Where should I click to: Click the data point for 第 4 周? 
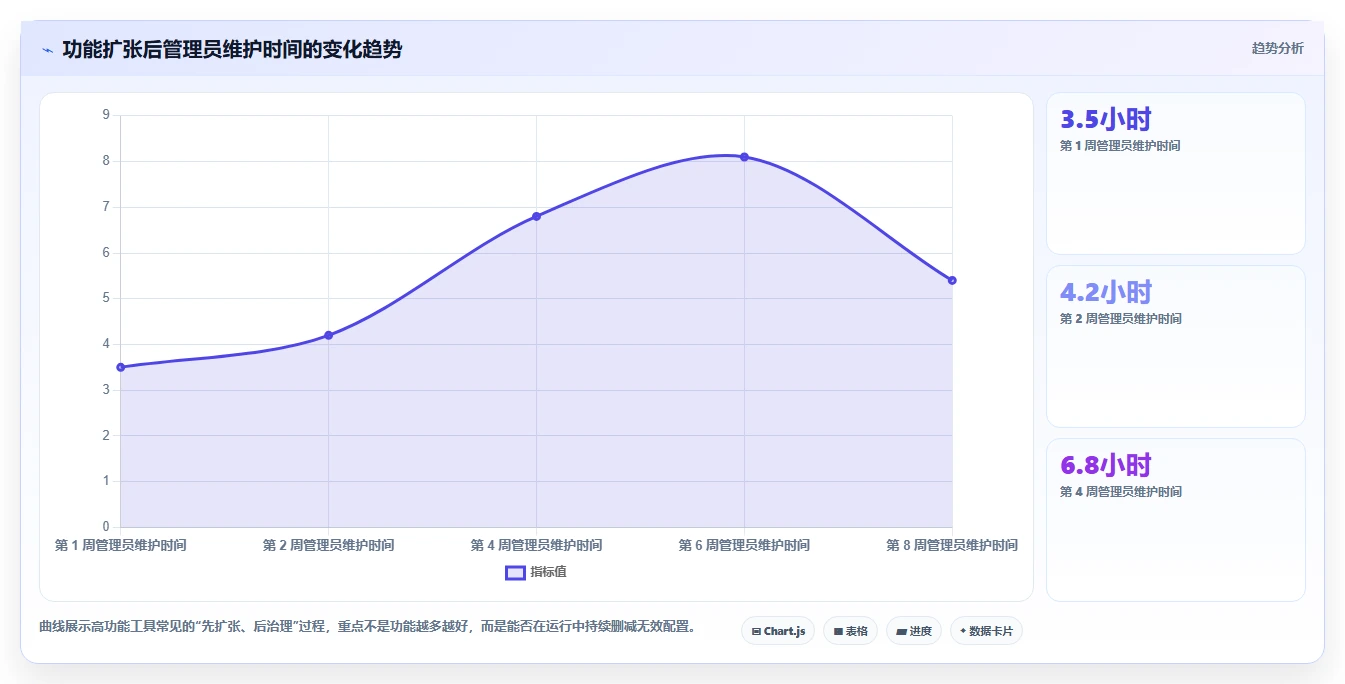(536, 216)
